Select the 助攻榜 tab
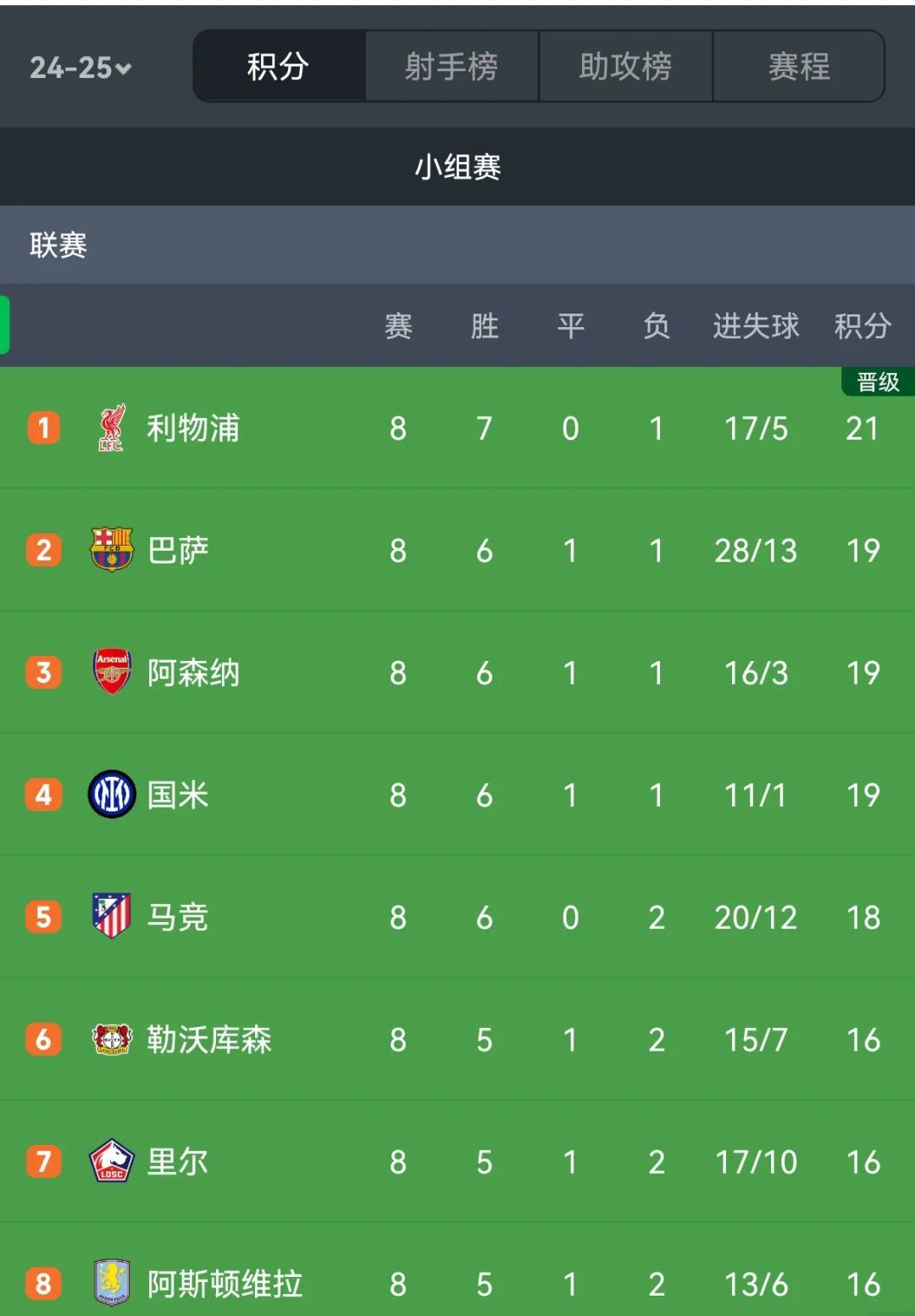The width and height of the screenshot is (915, 1316). (625, 66)
